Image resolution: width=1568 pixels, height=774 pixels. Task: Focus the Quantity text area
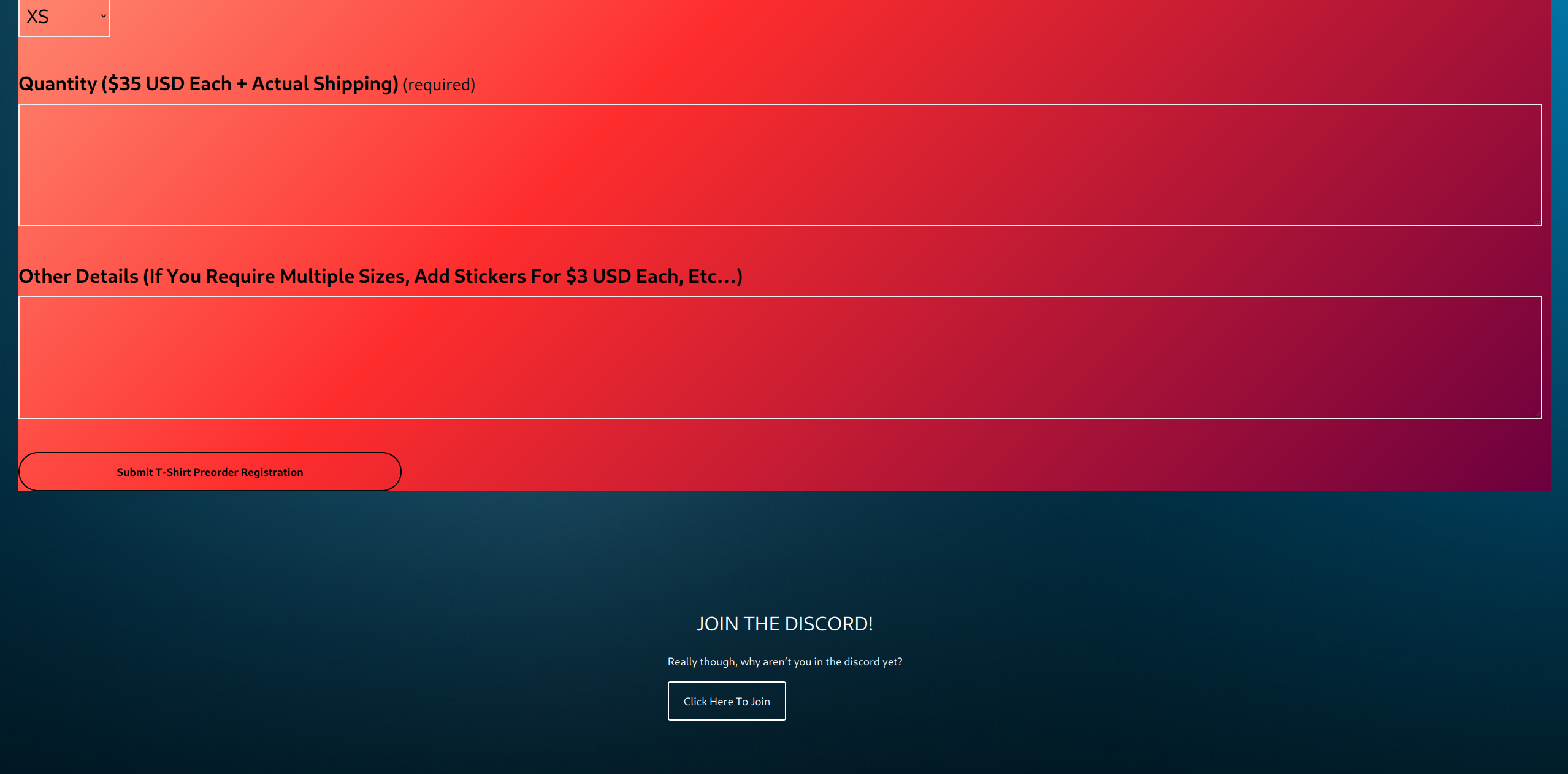click(x=780, y=165)
